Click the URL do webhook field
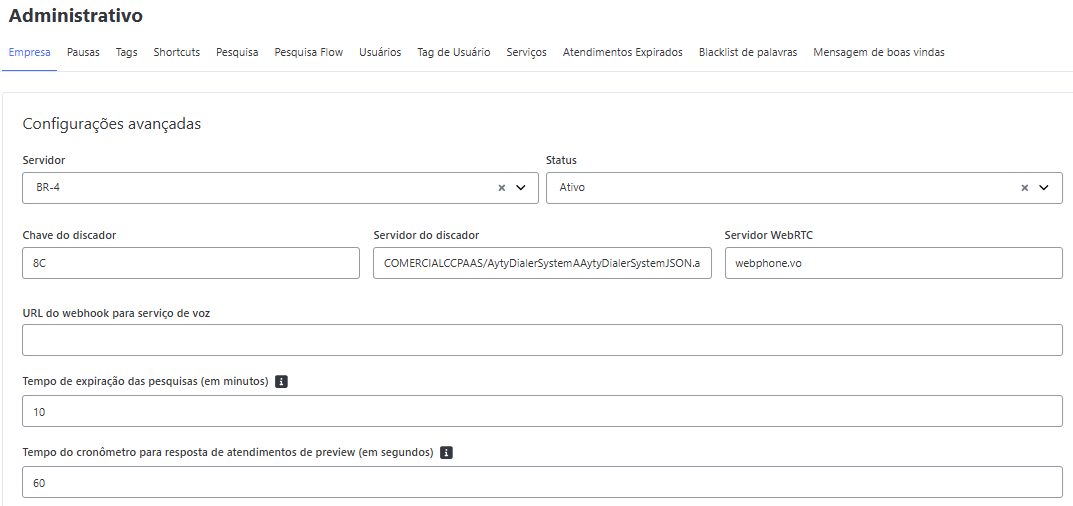Image resolution: width=1073 pixels, height=506 pixels. click(543, 340)
